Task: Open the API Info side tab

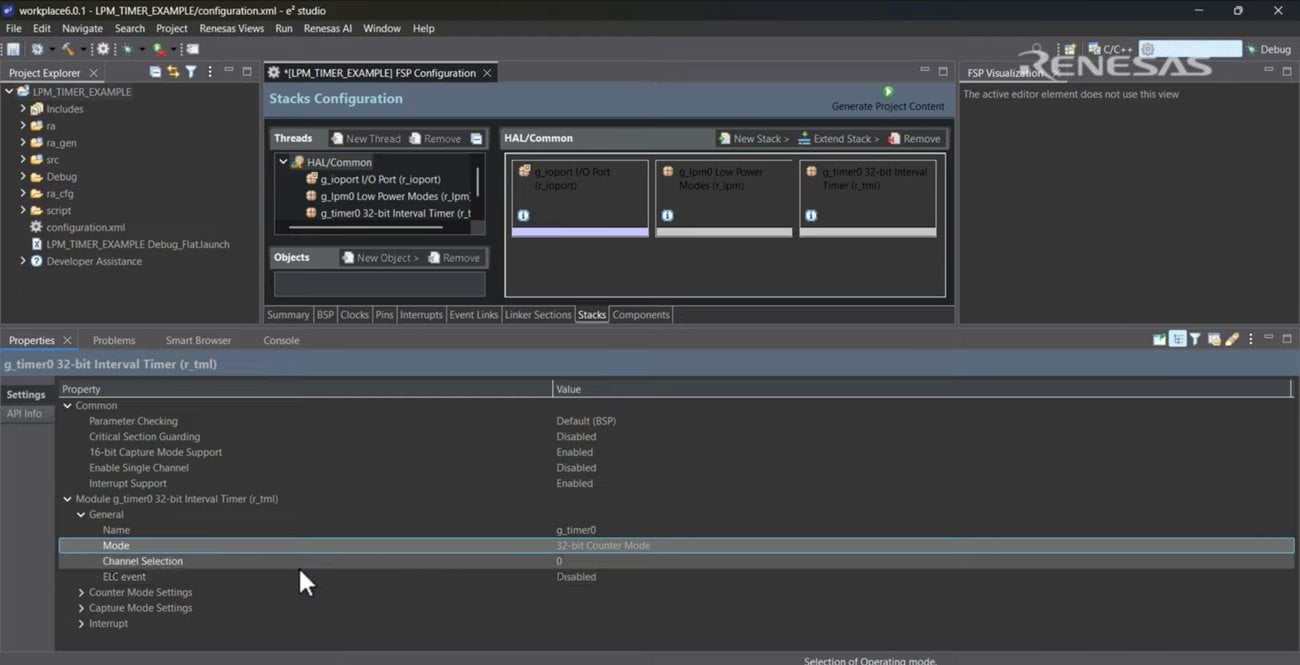Action: [25, 414]
